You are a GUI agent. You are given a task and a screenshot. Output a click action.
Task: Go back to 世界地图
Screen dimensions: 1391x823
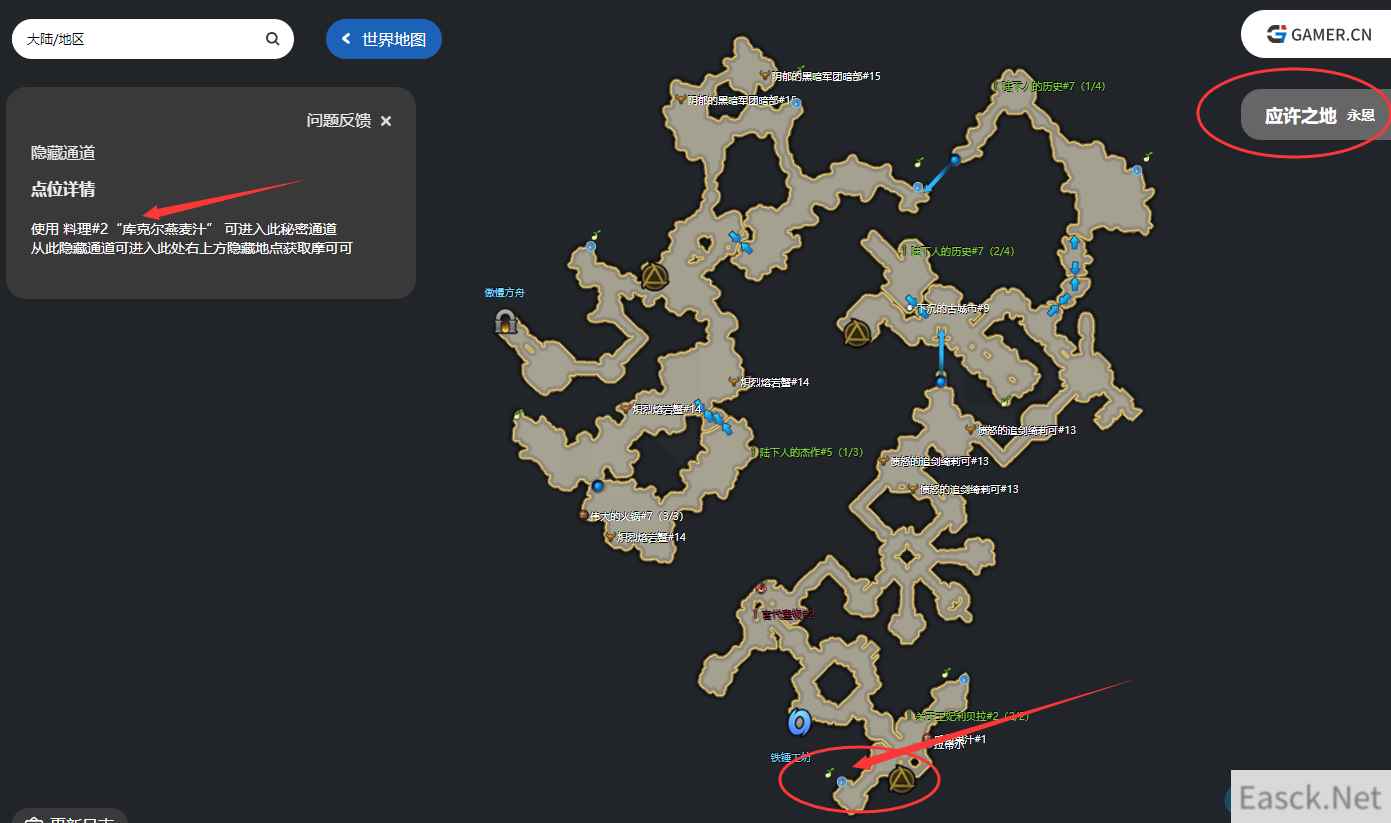click(x=384, y=39)
